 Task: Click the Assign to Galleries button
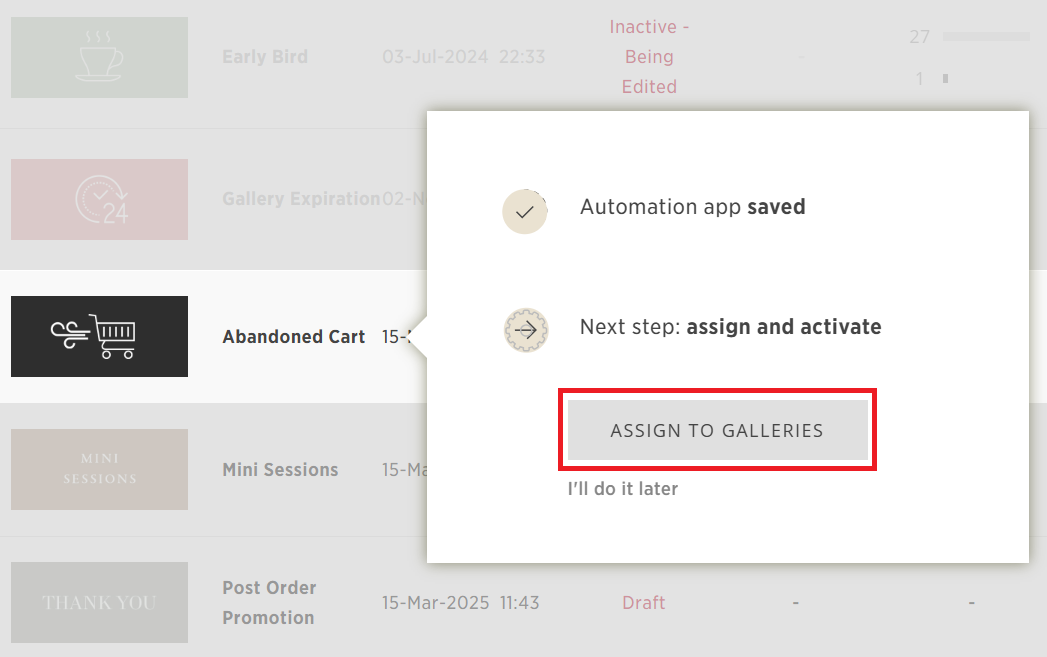717,430
